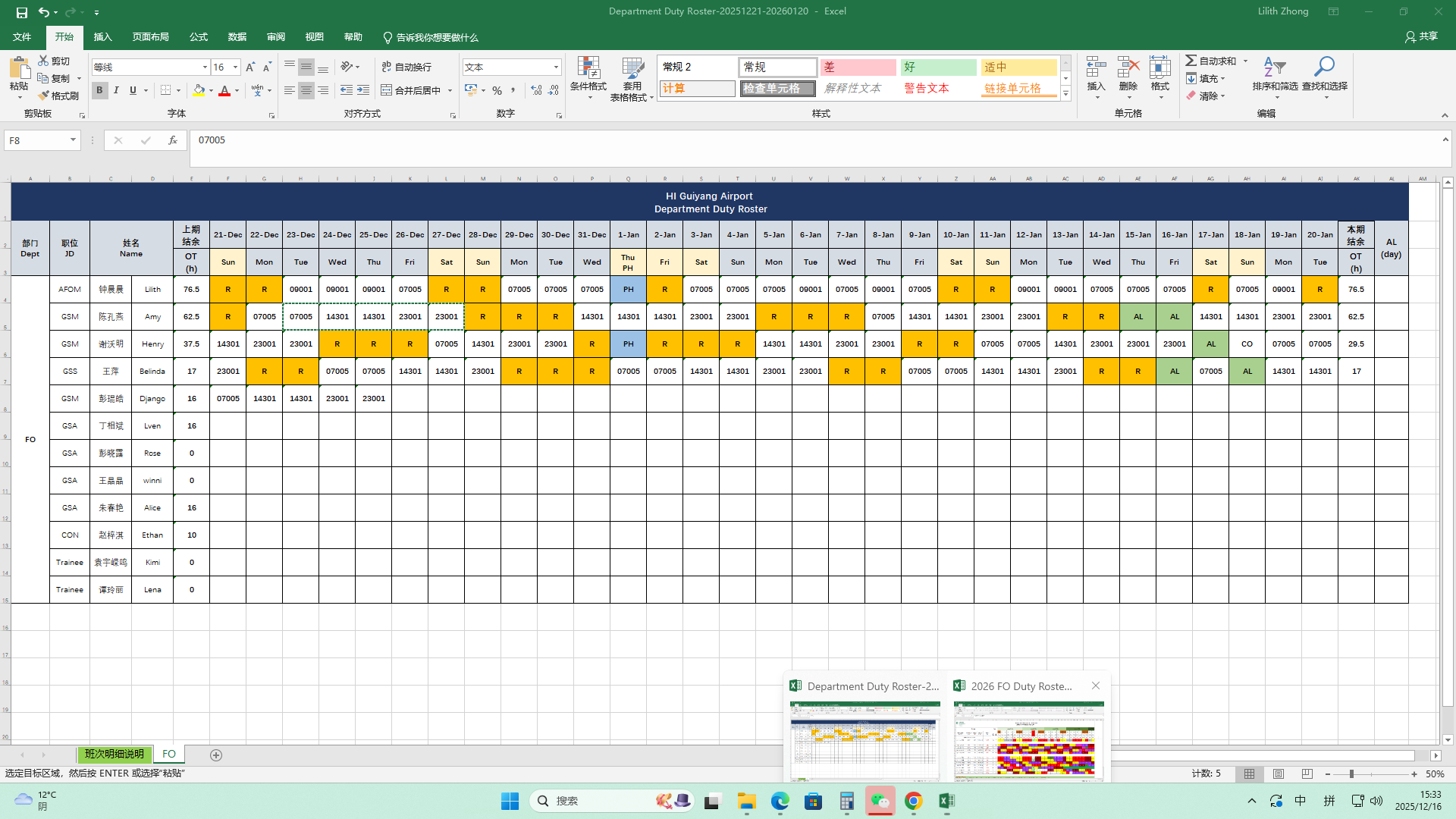
Task: Toggle Bold formatting button
Action: [99, 90]
